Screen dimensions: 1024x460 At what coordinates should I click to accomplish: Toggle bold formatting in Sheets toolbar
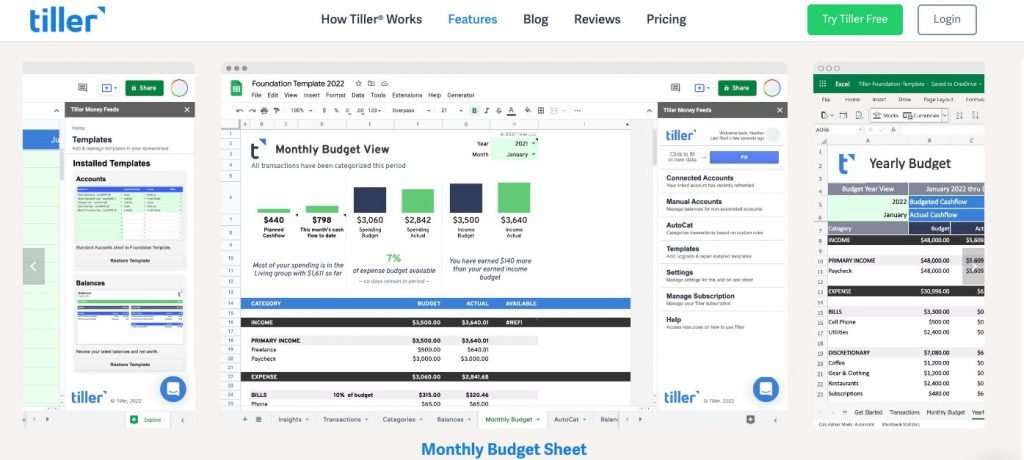point(474,110)
